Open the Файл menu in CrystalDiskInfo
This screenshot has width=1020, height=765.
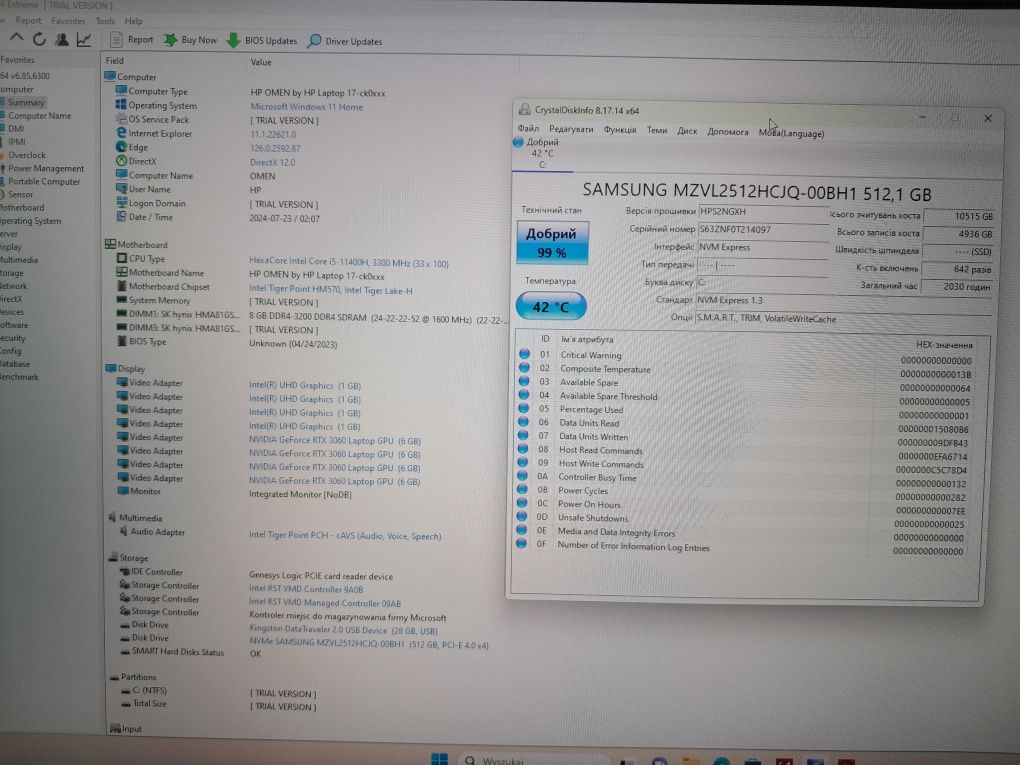click(x=528, y=128)
